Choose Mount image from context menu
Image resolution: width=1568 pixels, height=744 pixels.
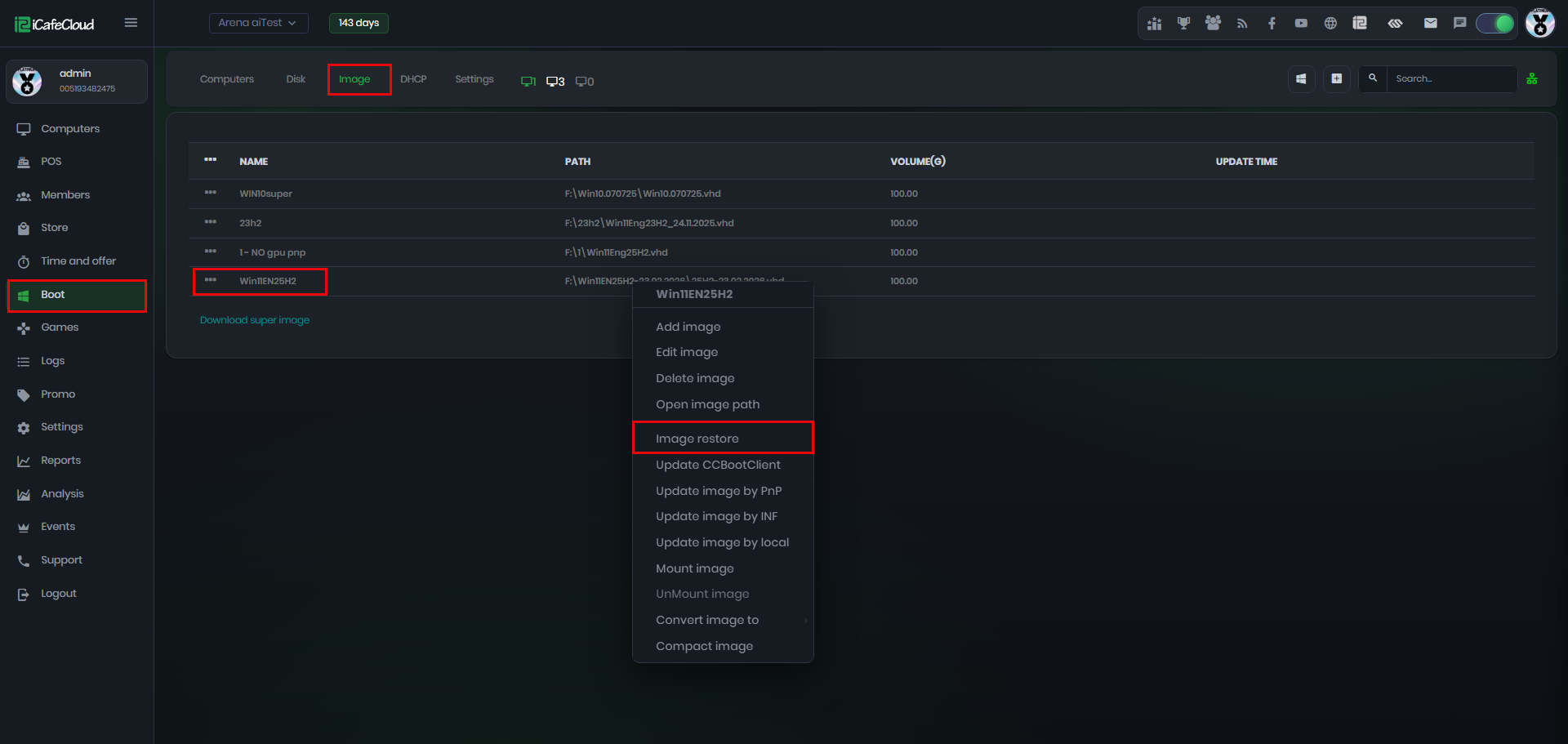click(x=723, y=568)
